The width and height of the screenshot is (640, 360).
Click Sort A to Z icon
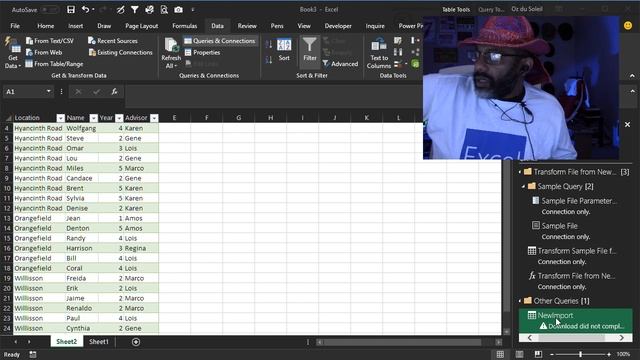tap(269, 44)
